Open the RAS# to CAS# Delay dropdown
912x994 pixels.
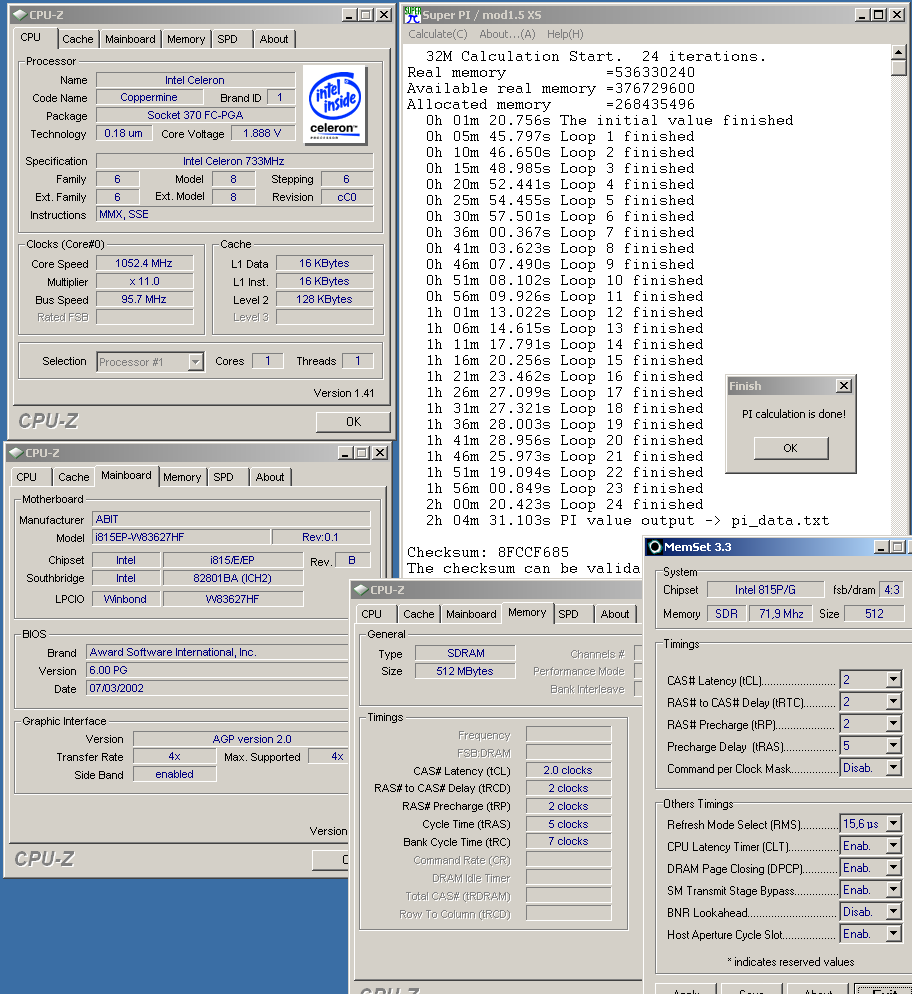coord(894,702)
